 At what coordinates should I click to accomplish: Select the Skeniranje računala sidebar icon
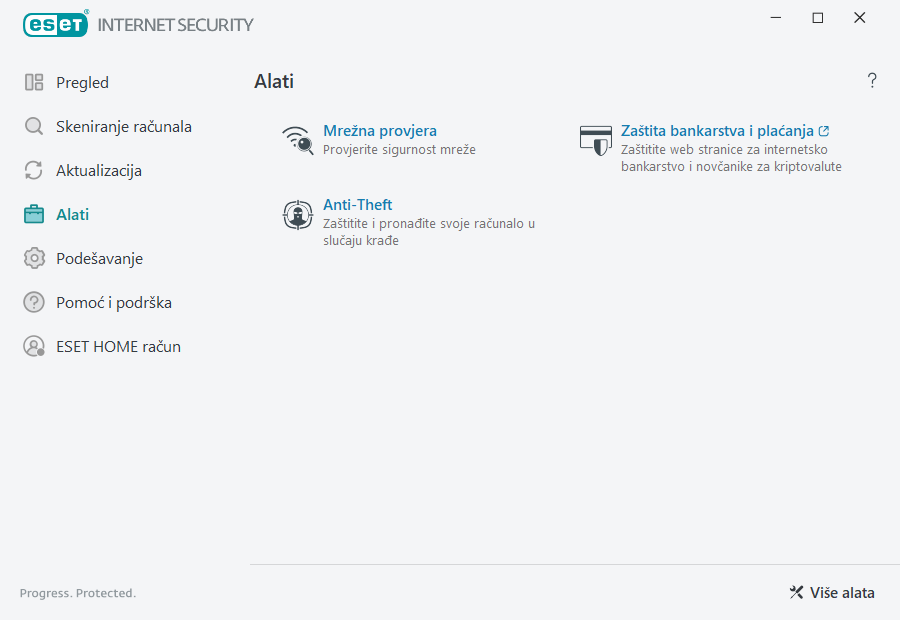pyautogui.click(x=34, y=126)
